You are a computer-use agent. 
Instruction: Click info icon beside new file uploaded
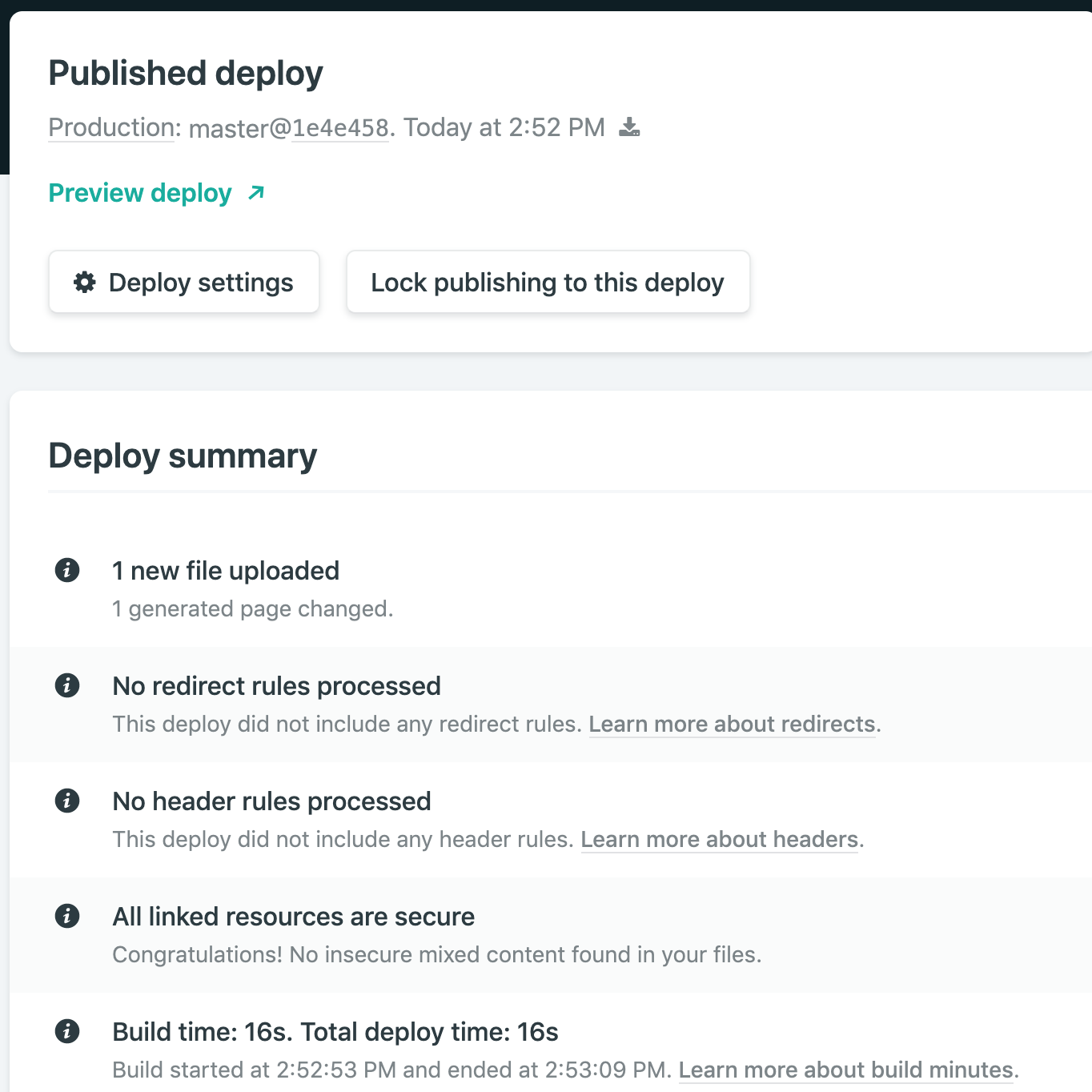tap(67, 570)
